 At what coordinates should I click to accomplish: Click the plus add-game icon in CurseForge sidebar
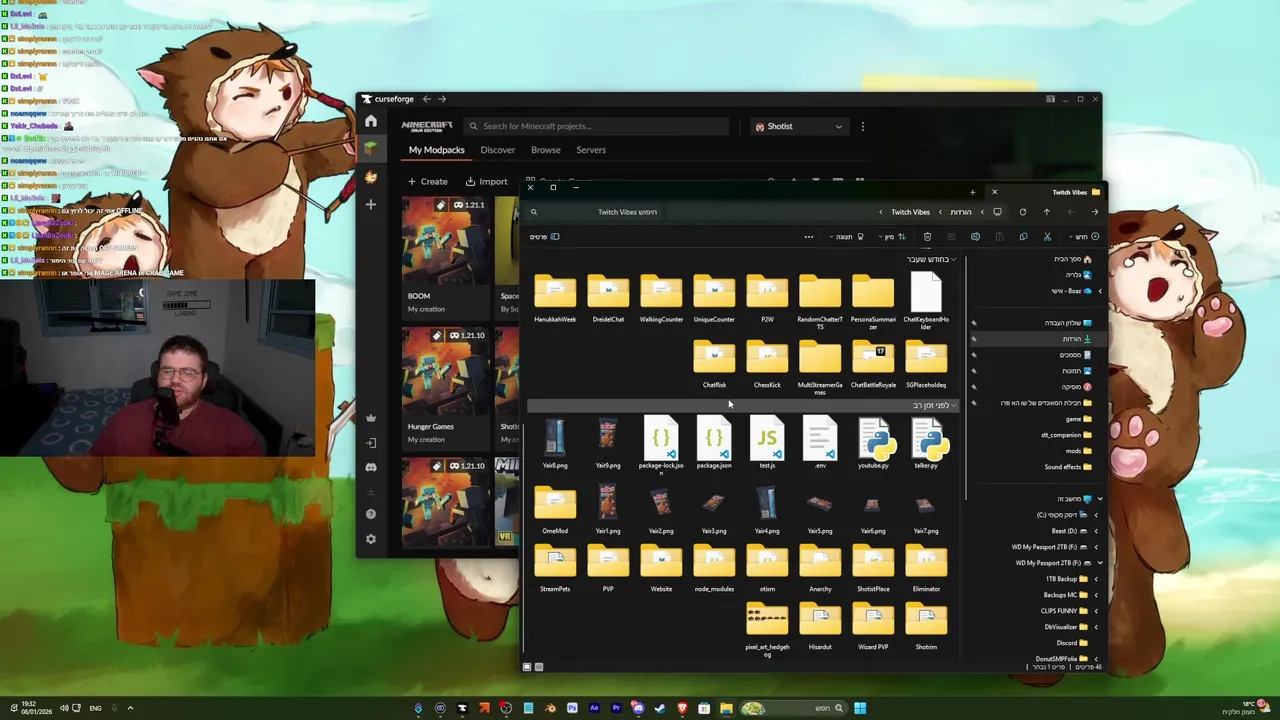[x=371, y=204]
